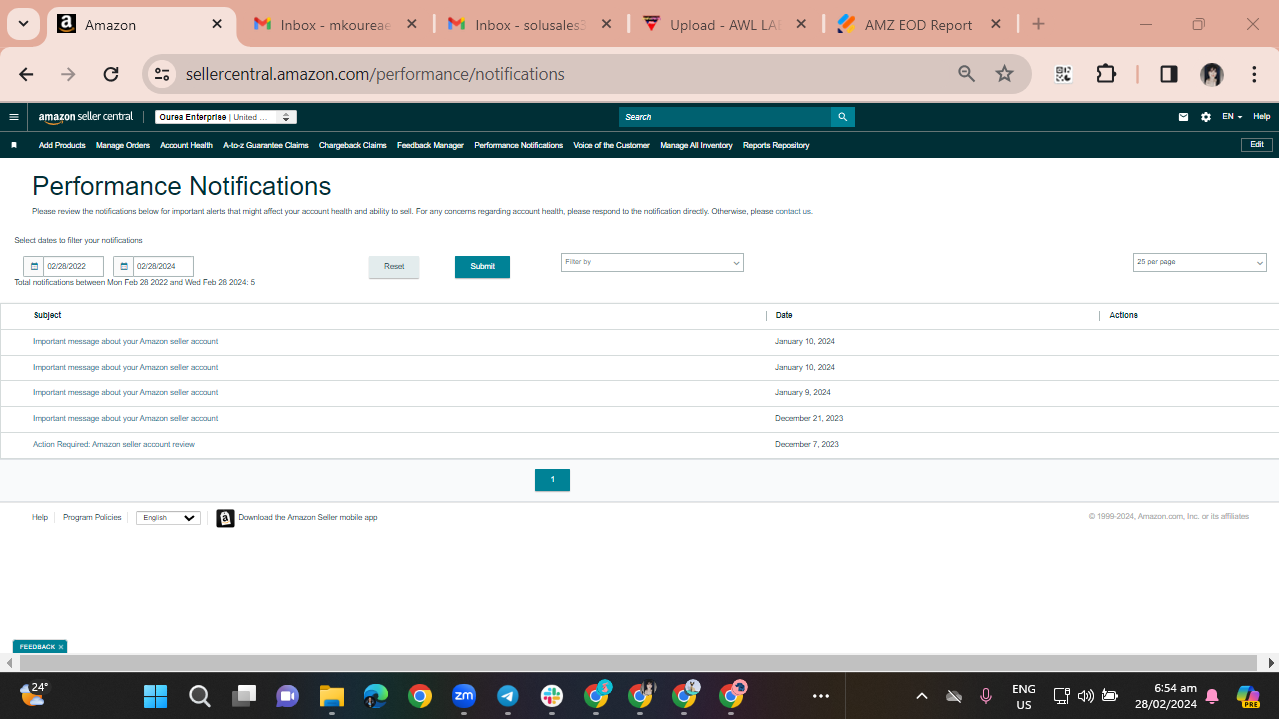Open Chargeback Claims menu item

[x=353, y=145]
